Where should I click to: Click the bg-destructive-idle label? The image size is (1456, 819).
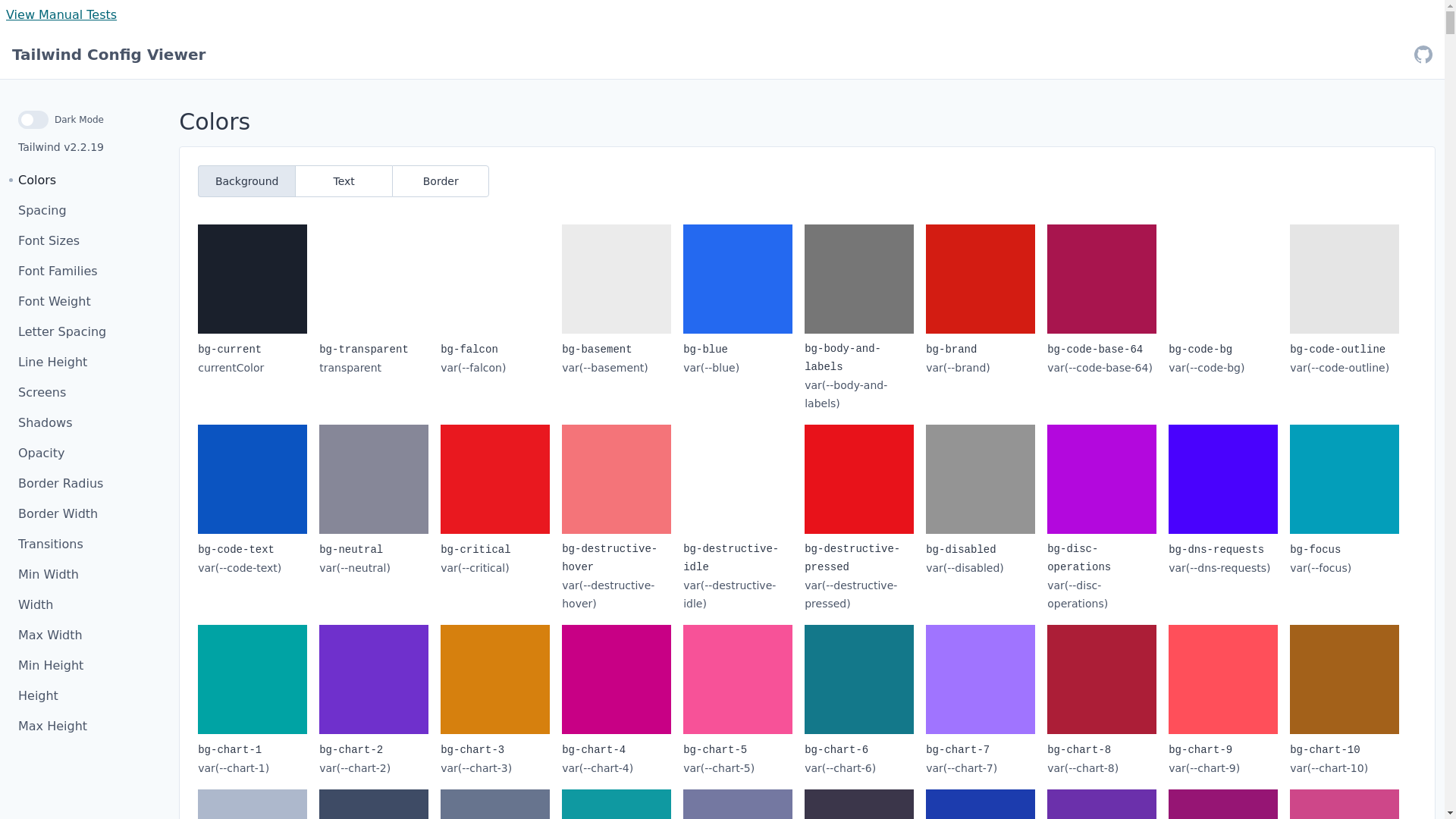(x=731, y=558)
